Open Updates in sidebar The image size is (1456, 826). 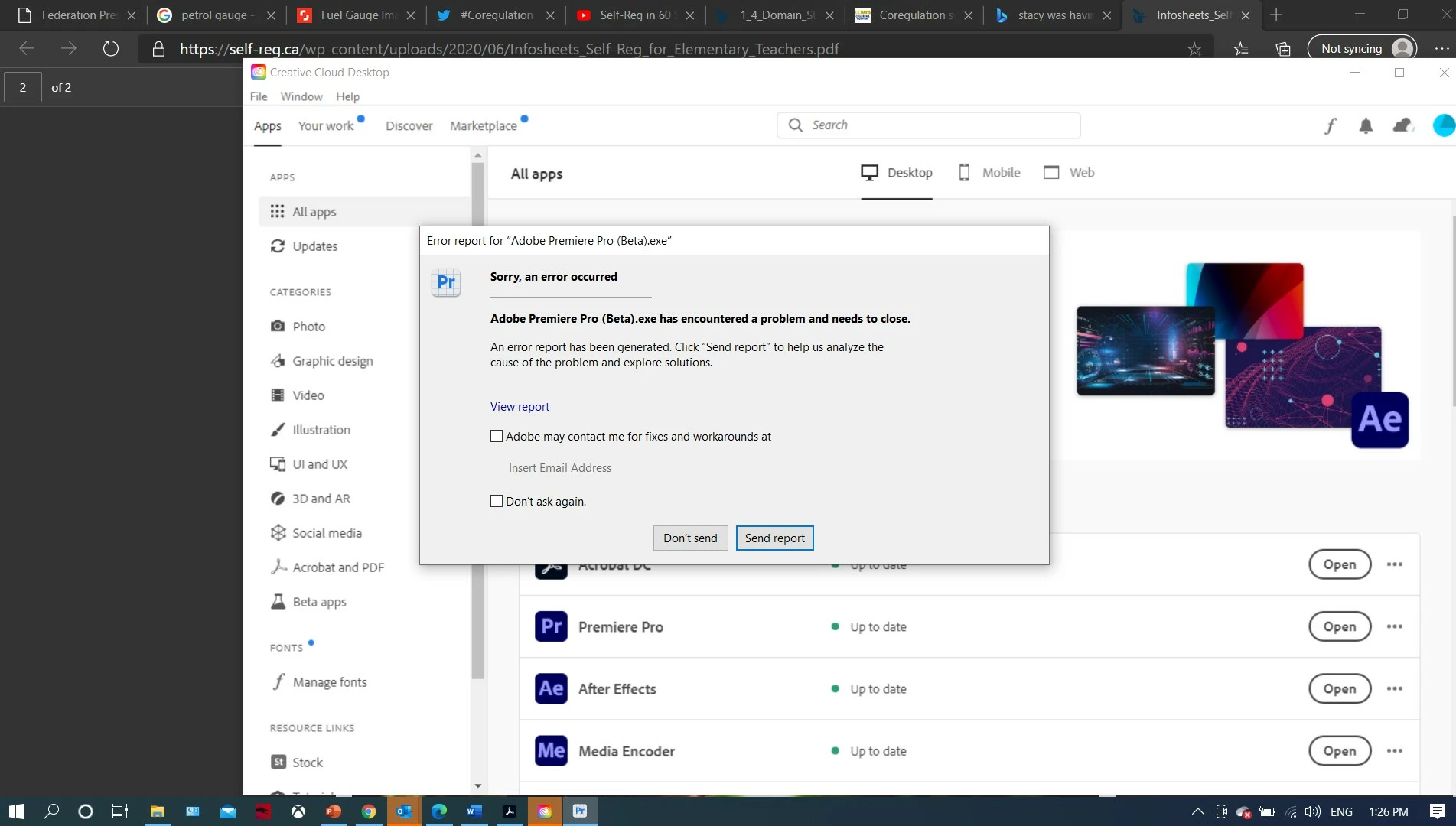314,246
